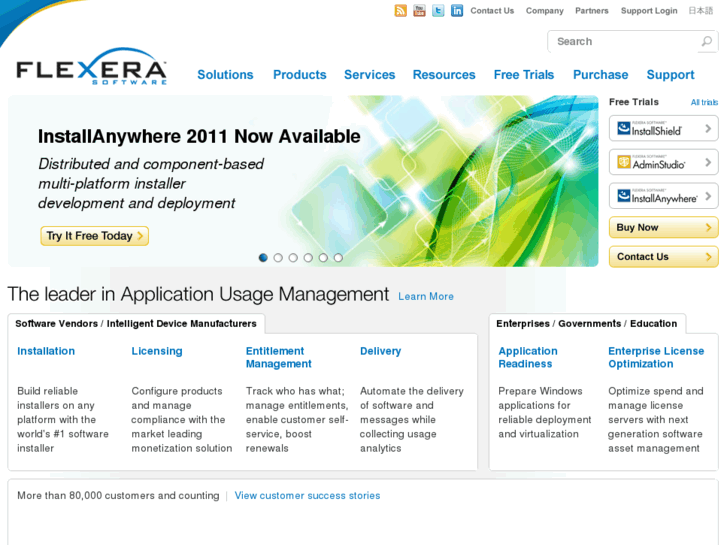Select the second carousel slide dot
Viewport: 727px width, 545px height.
click(278, 257)
